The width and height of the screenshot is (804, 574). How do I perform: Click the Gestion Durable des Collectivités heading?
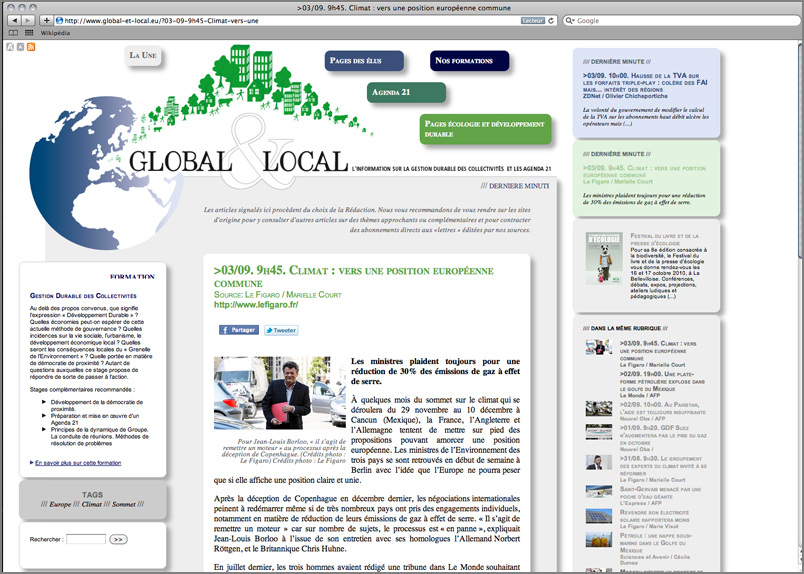coord(83,295)
